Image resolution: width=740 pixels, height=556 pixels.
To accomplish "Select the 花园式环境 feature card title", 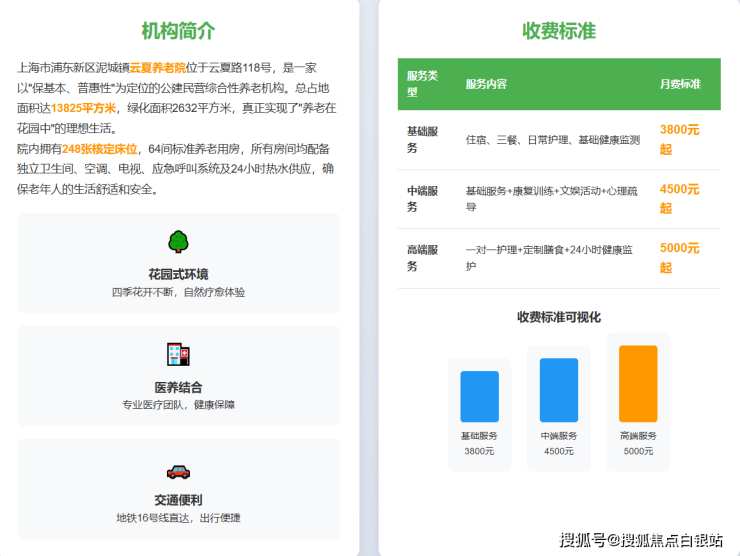I will [x=178, y=274].
